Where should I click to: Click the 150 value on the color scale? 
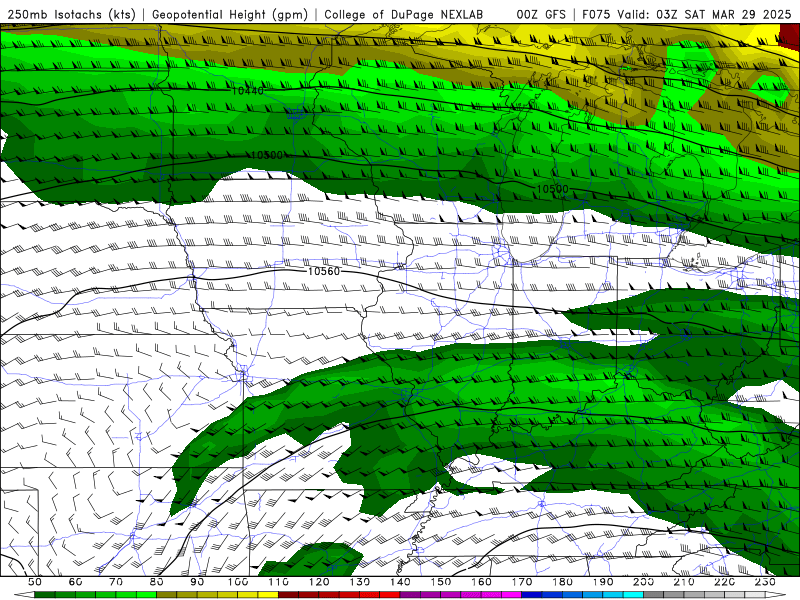(441, 582)
